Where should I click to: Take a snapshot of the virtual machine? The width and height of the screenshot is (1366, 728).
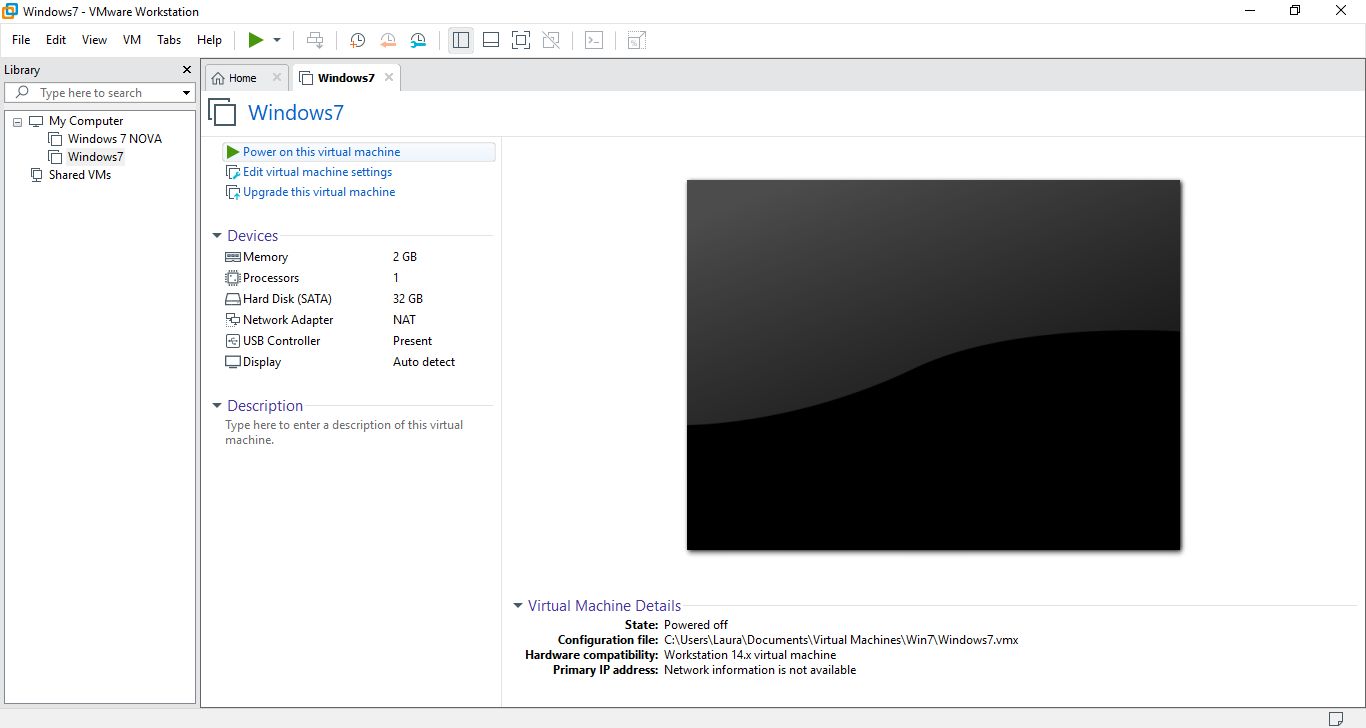click(357, 40)
